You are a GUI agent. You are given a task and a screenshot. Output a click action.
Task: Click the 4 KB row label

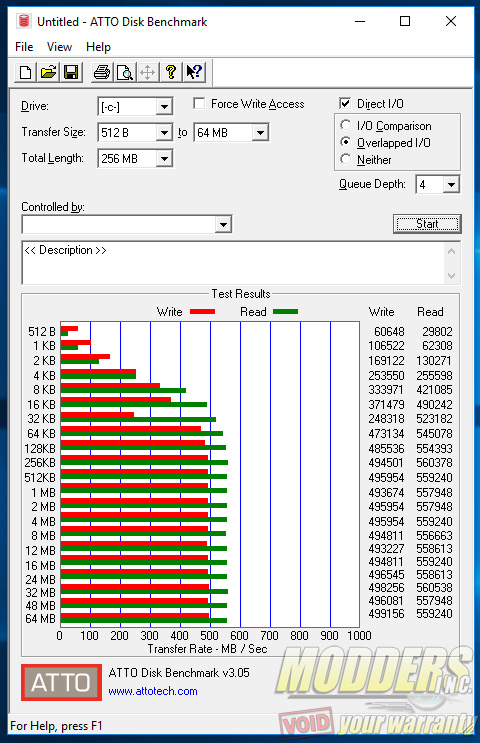[x=44, y=375]
